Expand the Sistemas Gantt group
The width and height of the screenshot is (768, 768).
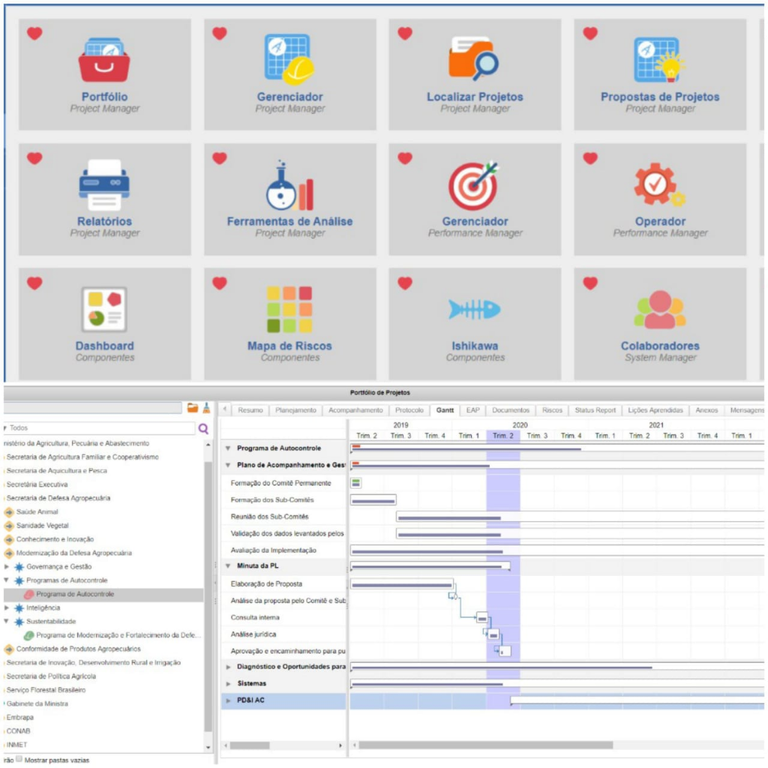click(x=228, y=684)
